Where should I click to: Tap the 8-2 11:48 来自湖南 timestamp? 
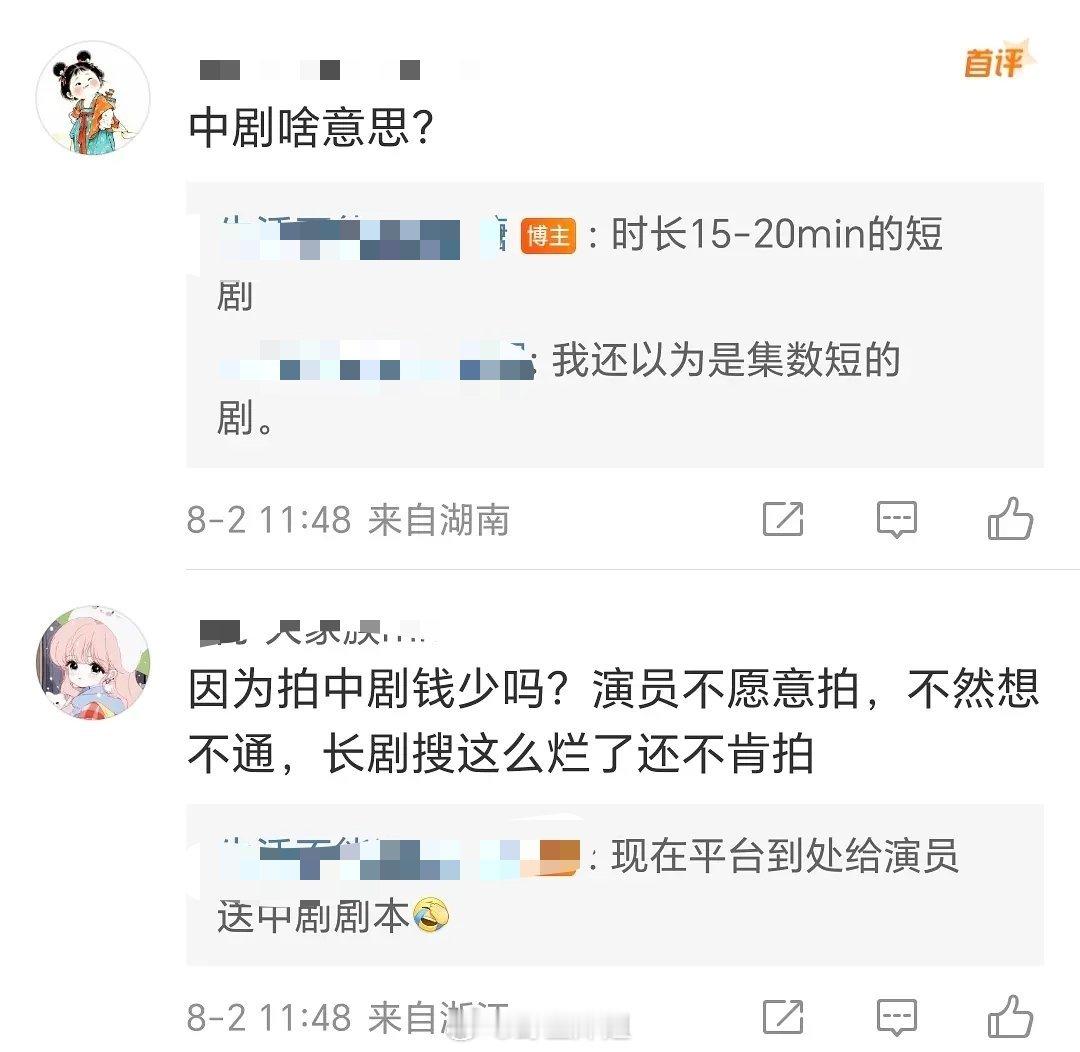pyautogui.click(x=348, y=519)
